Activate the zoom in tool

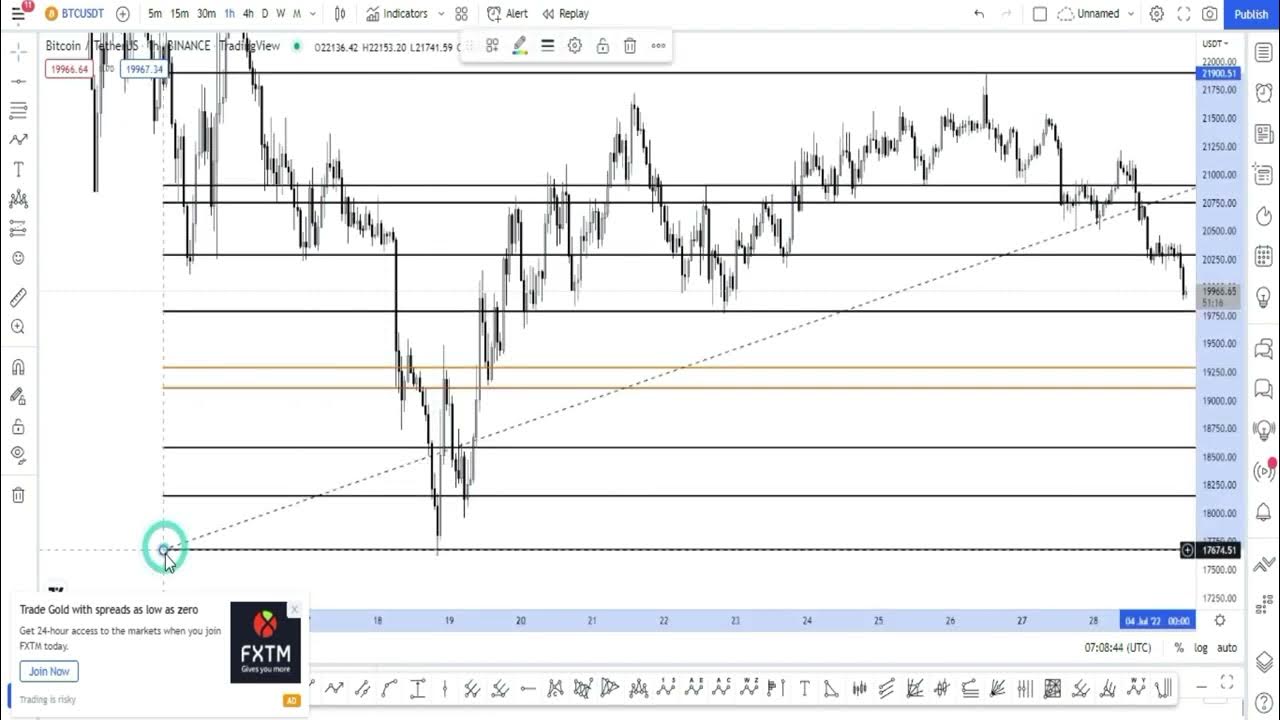[x=18, y=326]
